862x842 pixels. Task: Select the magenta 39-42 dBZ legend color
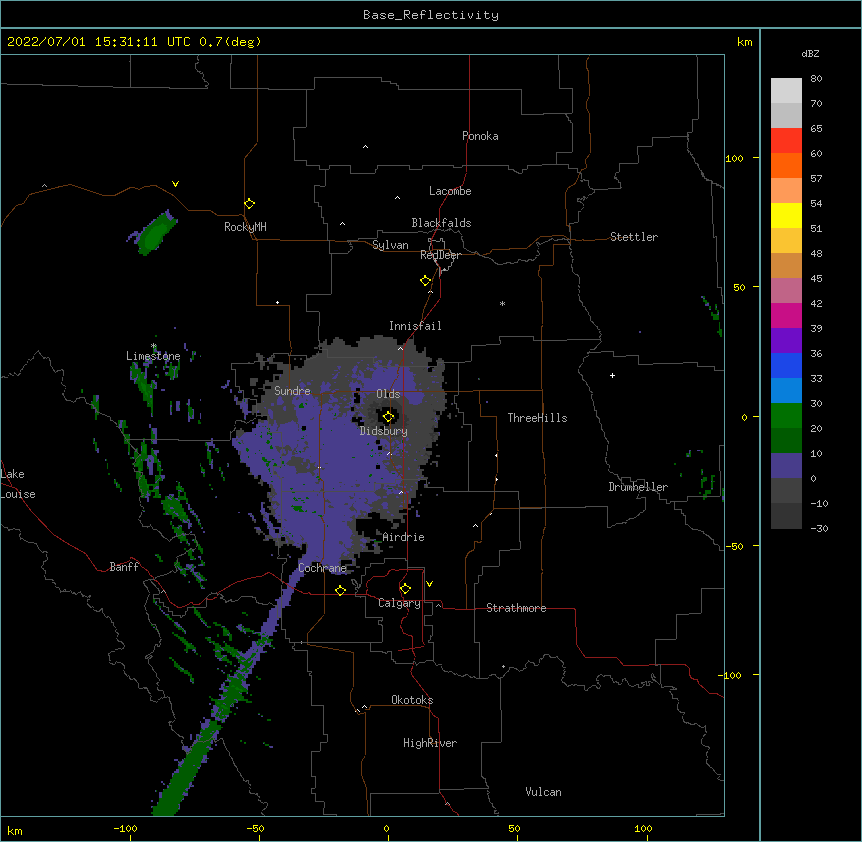pos(786,316)
